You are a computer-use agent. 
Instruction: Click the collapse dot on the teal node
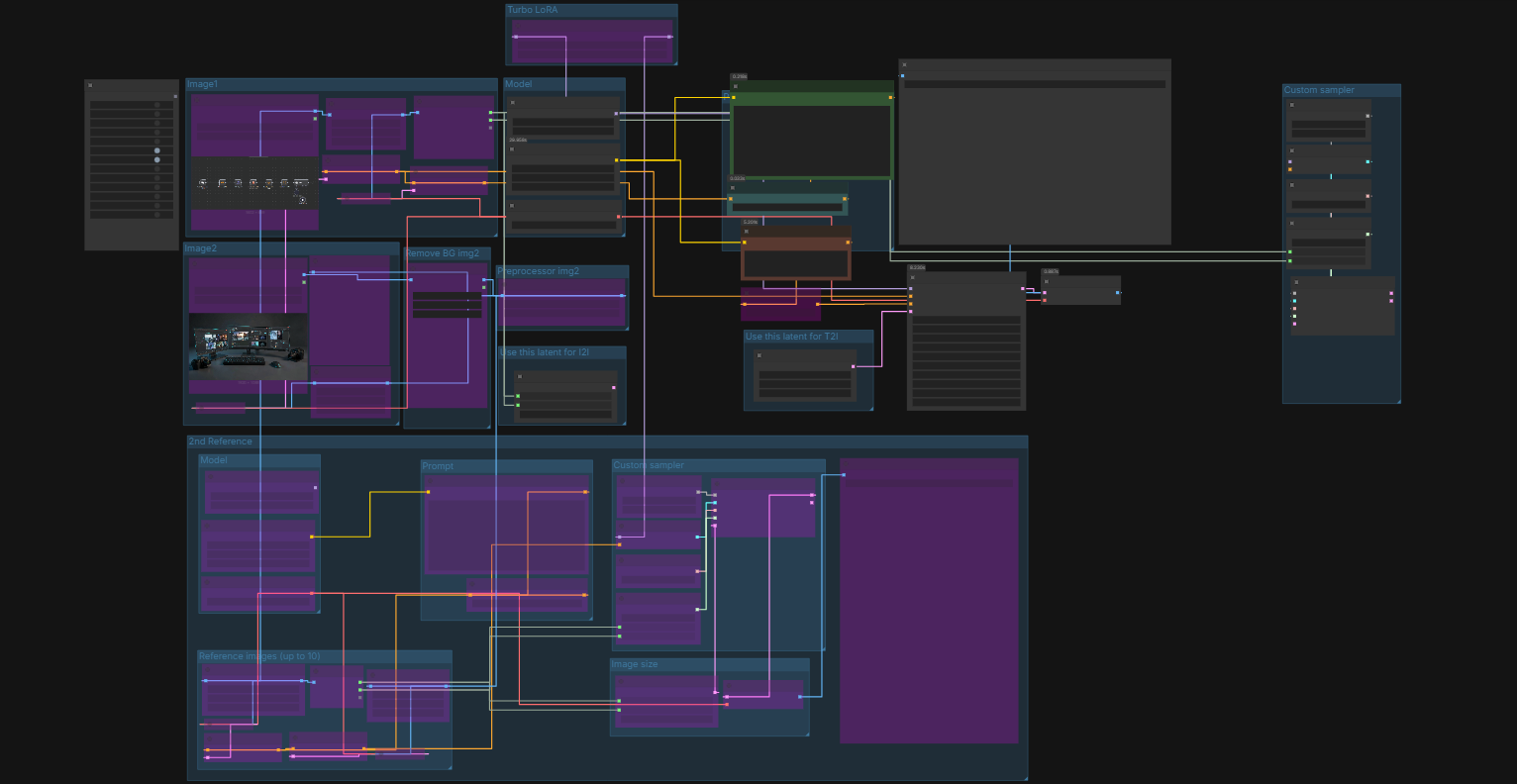(733, 187)
